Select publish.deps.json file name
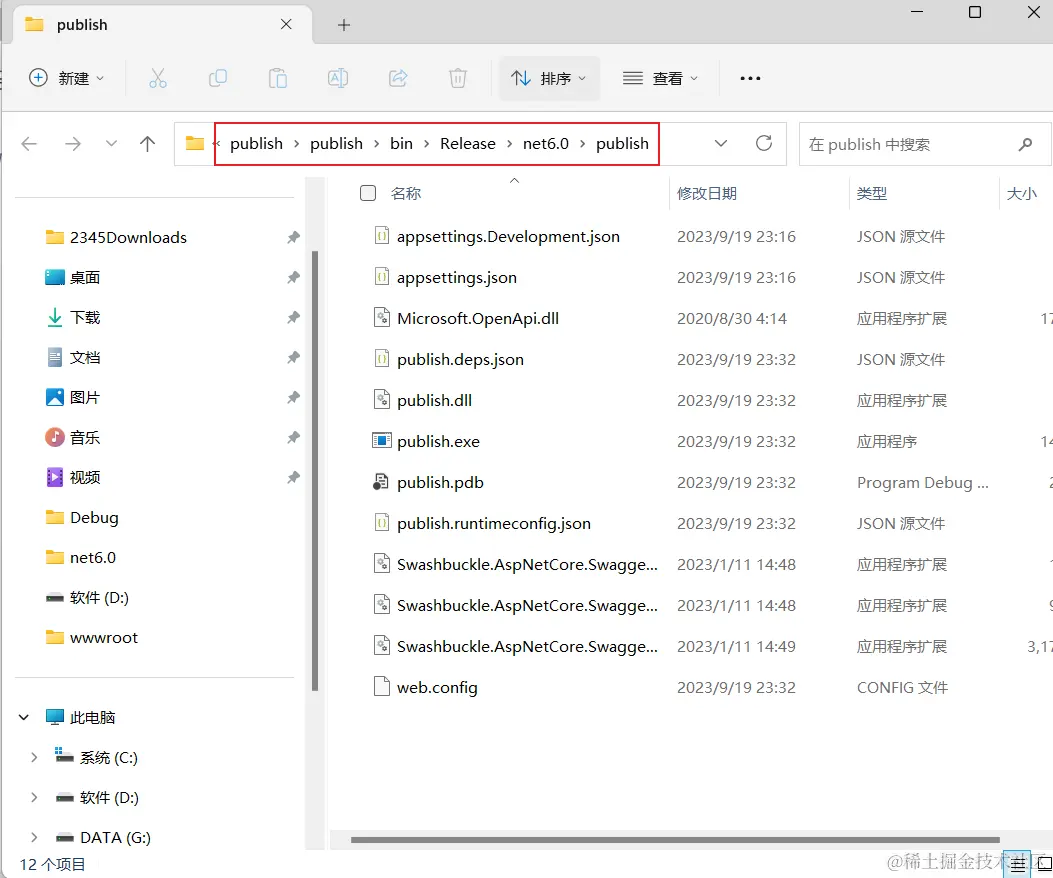 pyautogui.click(x=460, y=359)
